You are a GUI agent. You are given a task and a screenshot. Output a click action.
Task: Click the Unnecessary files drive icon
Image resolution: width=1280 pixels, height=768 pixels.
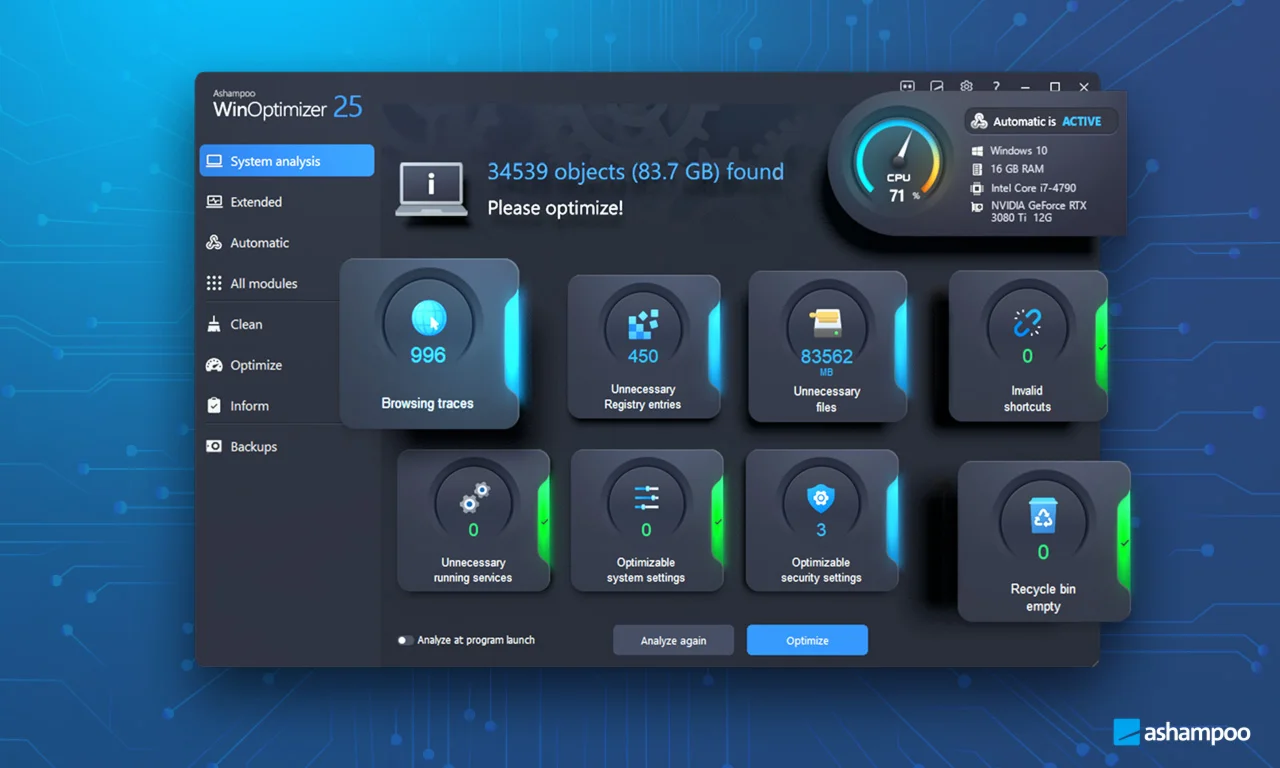tap(826, 324)
